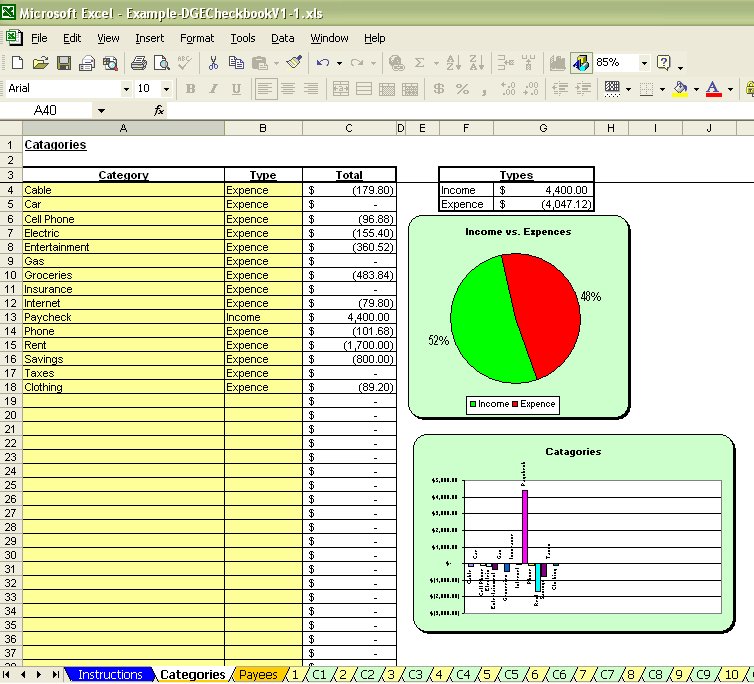Print the sheet using the printer icon
The width and height of the screenshot is (754, 684).
click(139, 63)
